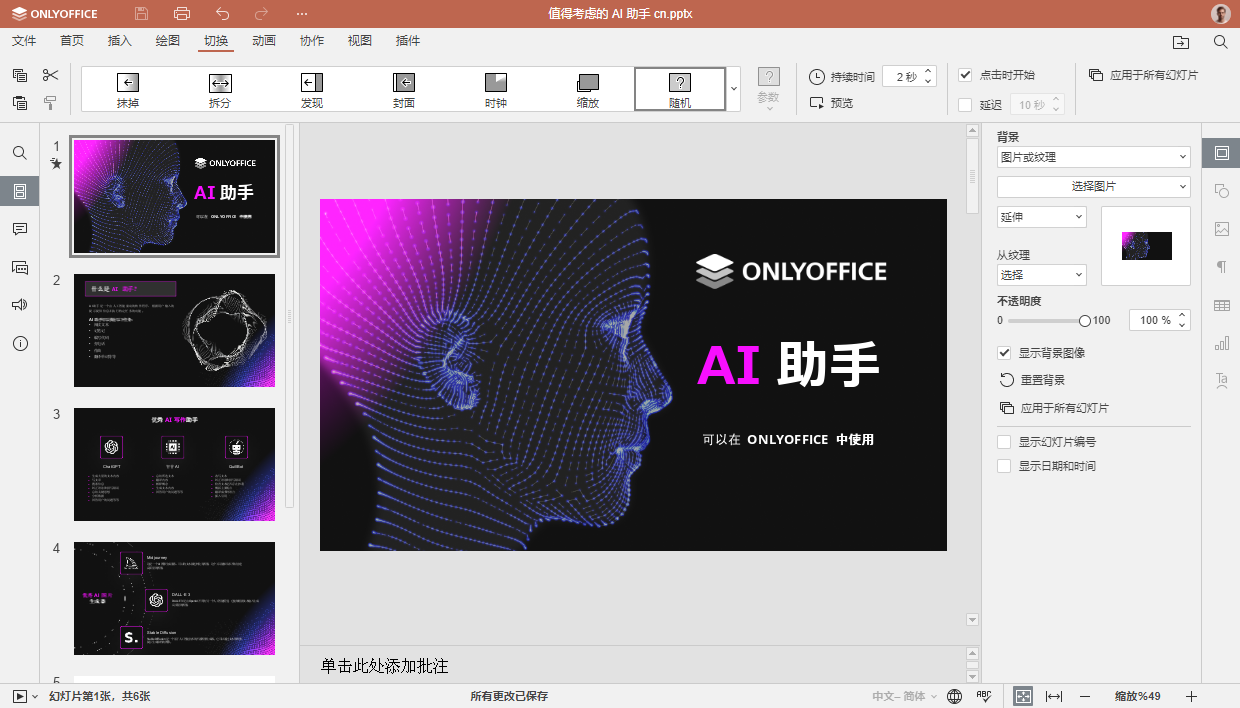This screenshot has width=1240, height=708.
Task: Click the Save icon in title bar
Action: click(x=141, y=14)
